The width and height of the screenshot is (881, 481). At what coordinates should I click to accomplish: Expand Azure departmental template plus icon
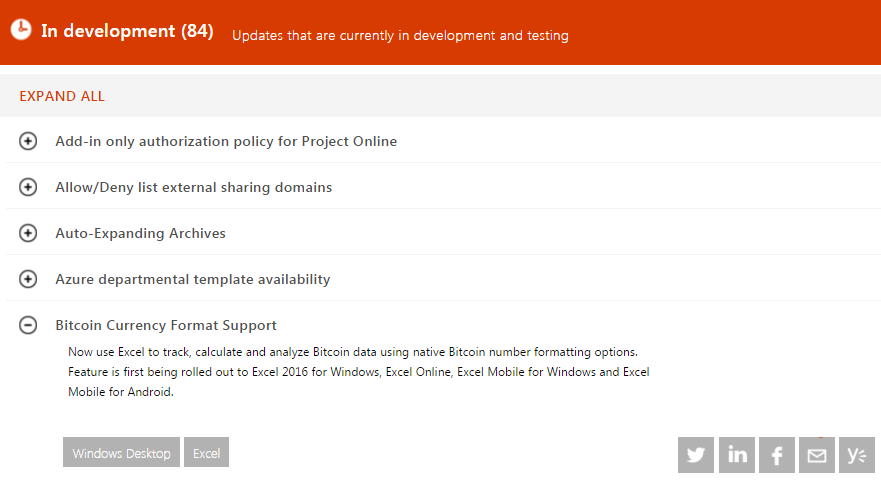(x=28, y=279)
